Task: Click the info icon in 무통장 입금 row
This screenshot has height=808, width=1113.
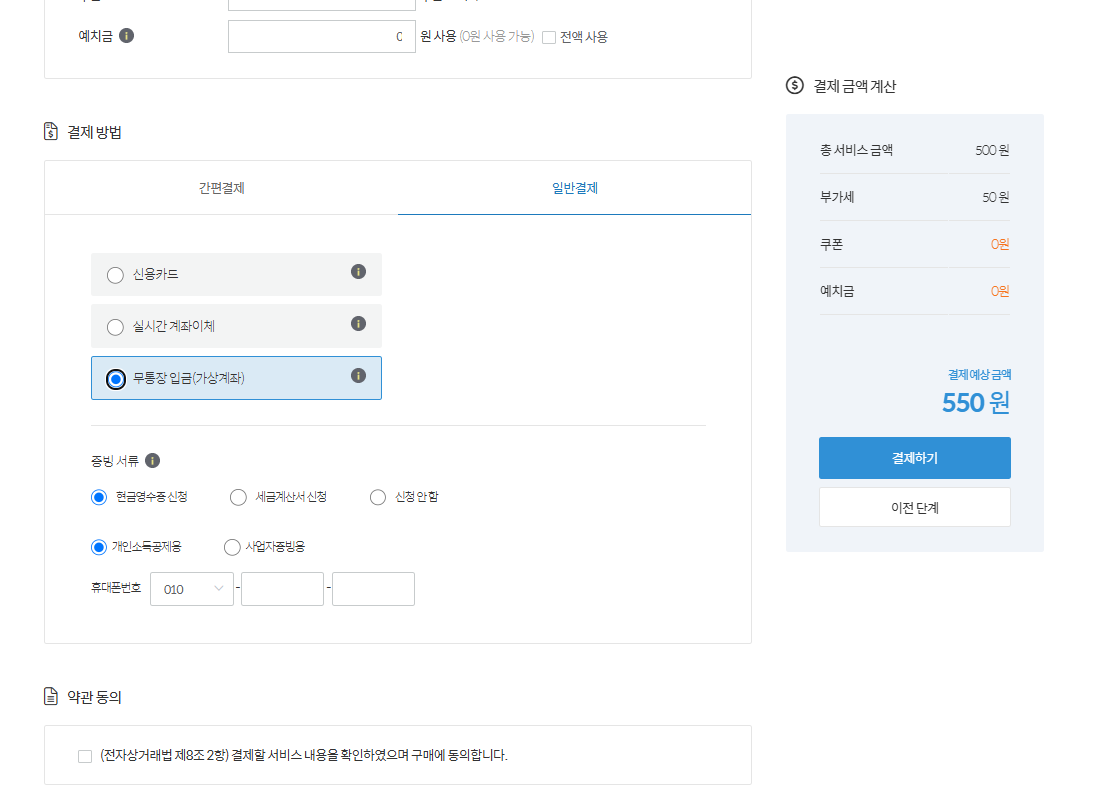Action: point(358,376)
